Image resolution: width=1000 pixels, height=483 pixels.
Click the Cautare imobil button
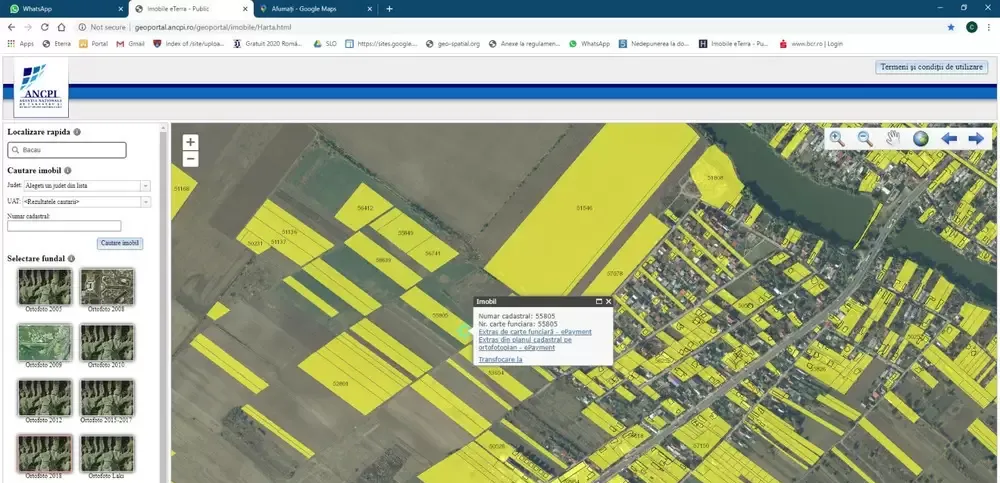point(119,243)
